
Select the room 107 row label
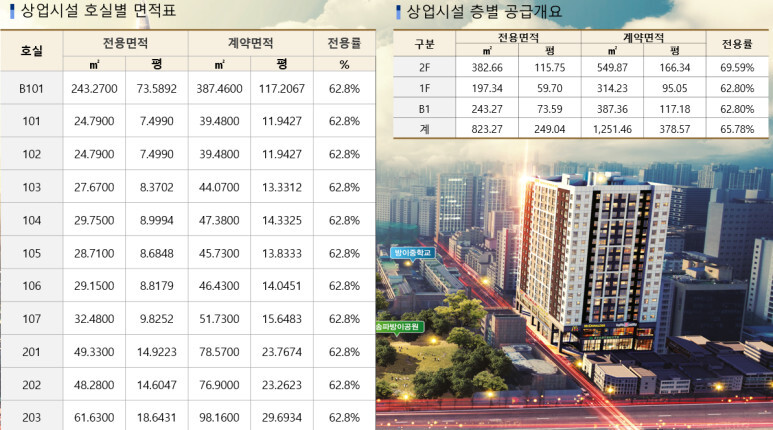click(x=32, y=319)
